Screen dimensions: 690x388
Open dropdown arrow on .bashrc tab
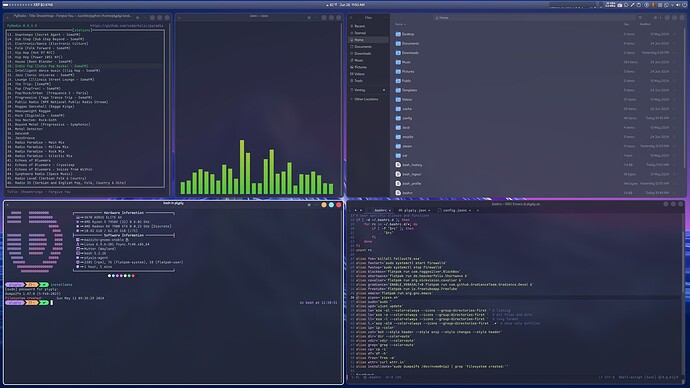coord(390,211)
